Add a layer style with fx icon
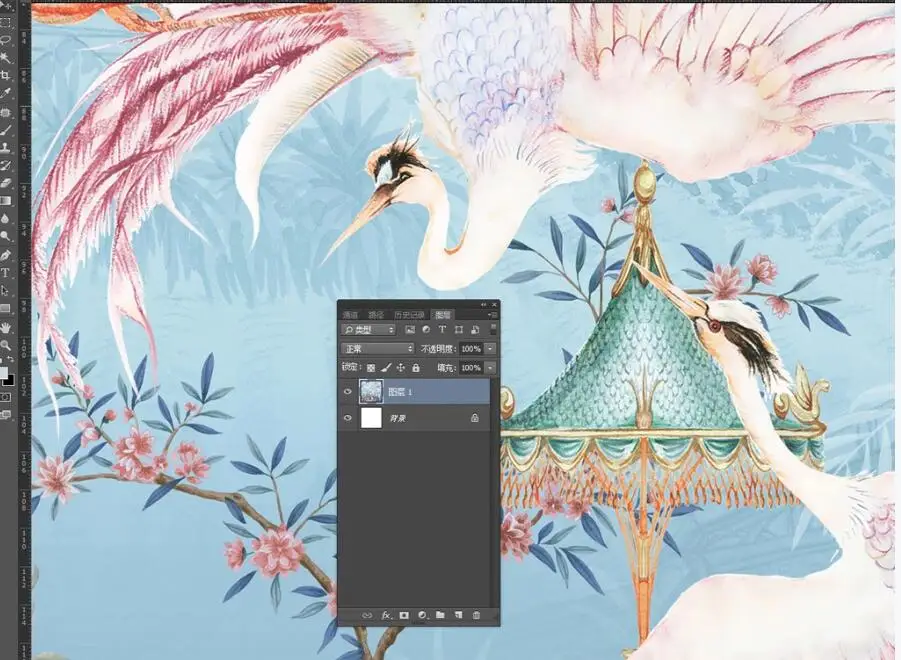901x660 pixels. pos(386,615)
